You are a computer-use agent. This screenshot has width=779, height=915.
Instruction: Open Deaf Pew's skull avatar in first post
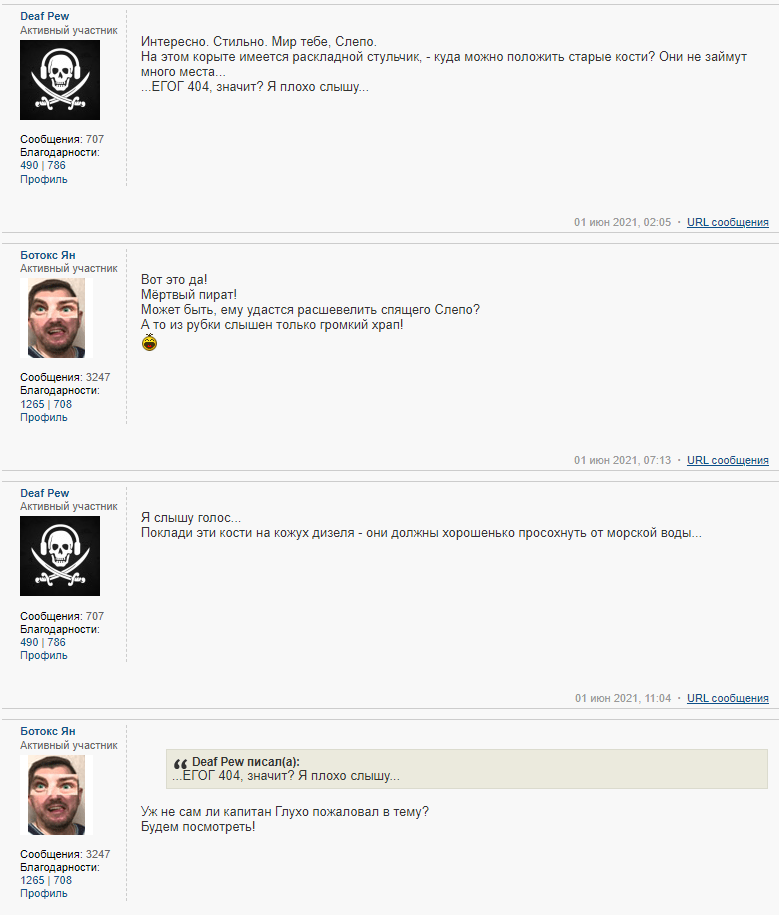pos(60,80)
